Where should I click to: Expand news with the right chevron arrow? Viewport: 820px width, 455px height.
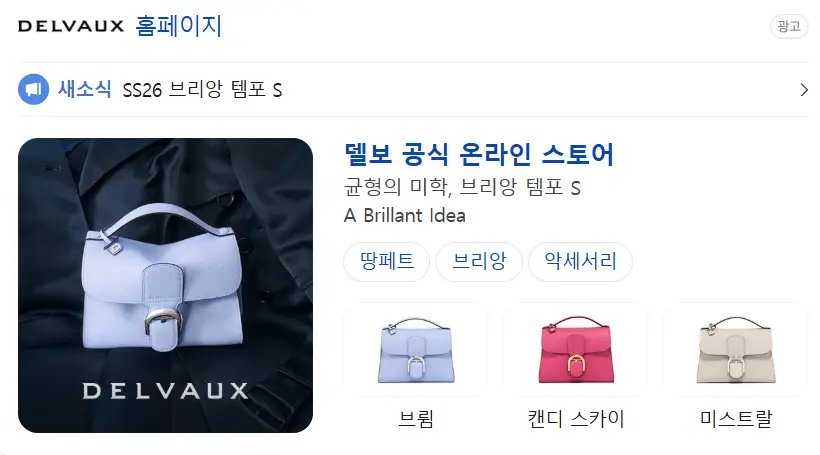pos(804,90)
